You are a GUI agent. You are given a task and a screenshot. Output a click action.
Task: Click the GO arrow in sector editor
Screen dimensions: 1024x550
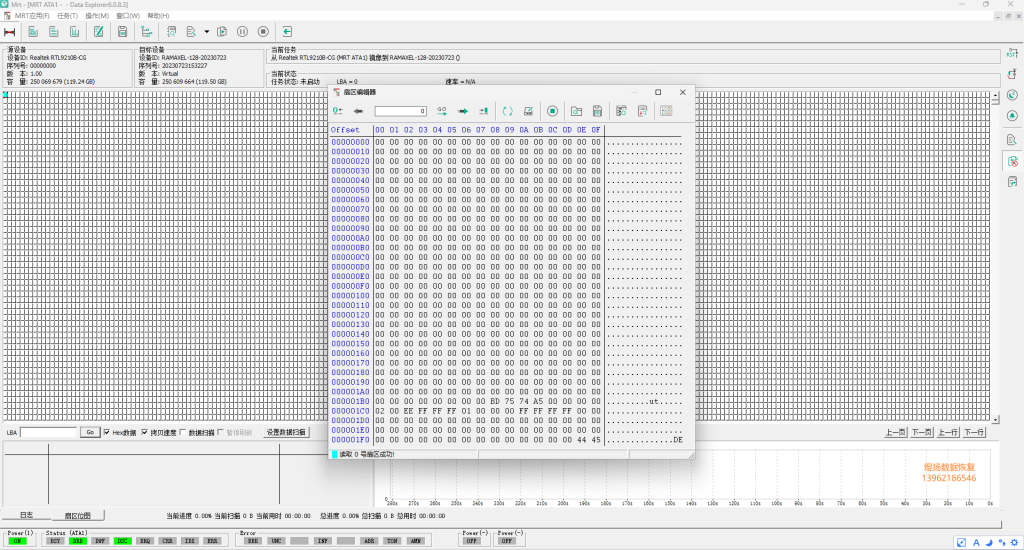(x=442, y=111)
